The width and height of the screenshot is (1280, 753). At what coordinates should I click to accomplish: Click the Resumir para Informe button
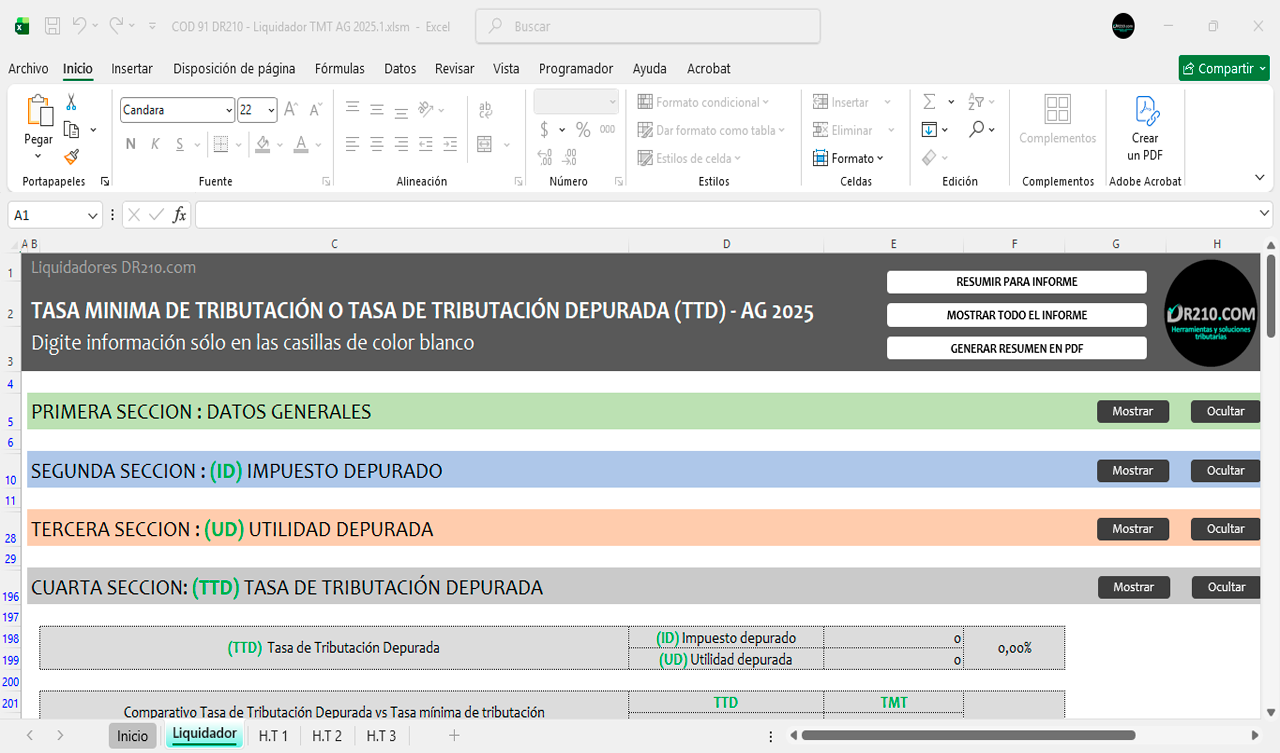click(x=1016, y=282)
